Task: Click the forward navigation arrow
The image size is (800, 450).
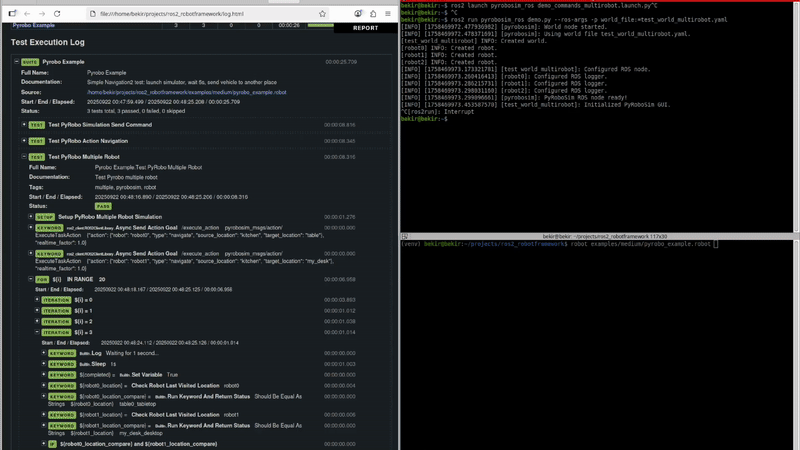Action: (41, 13)
